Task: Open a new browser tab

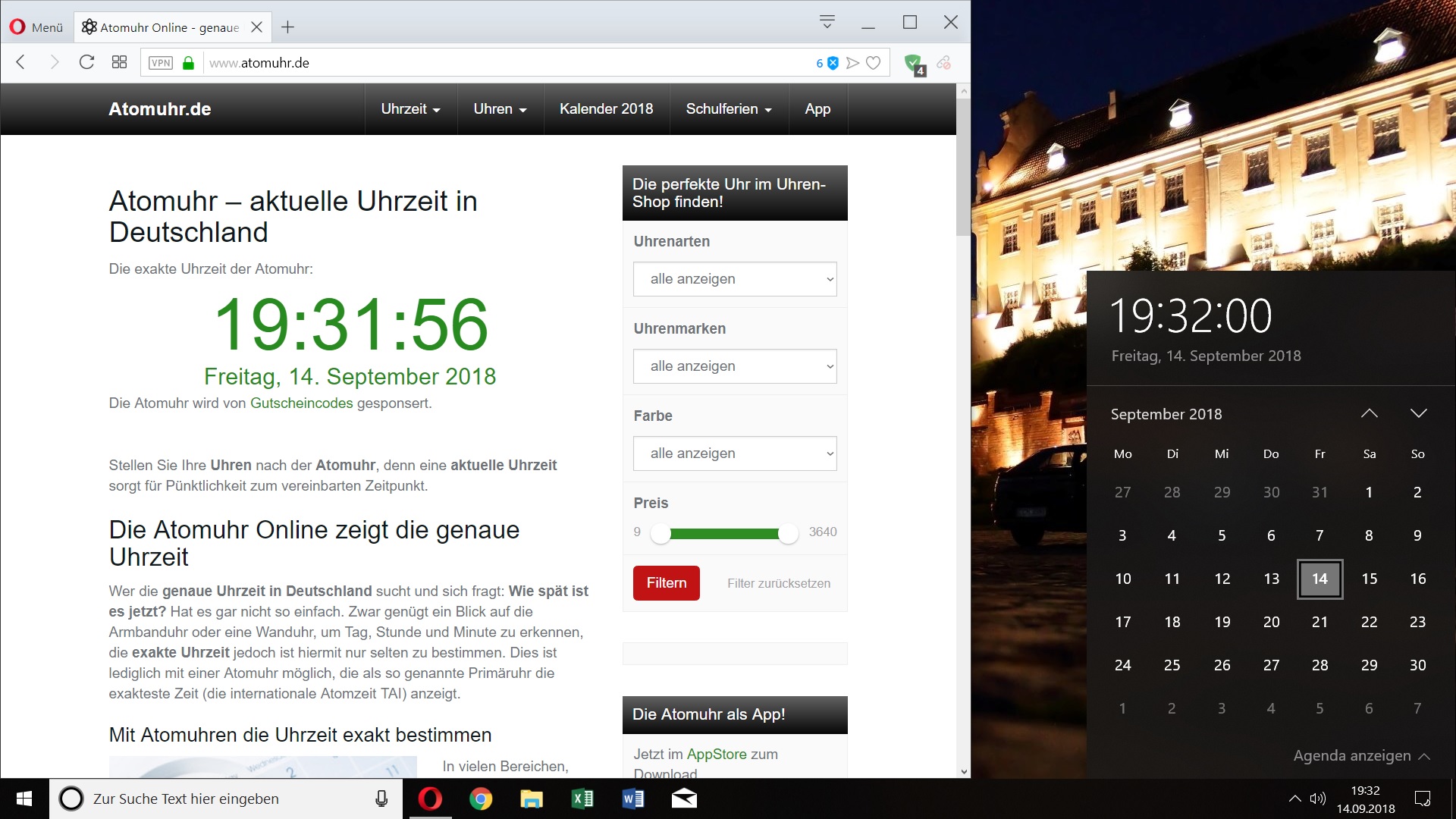Action: click(287, 27)
